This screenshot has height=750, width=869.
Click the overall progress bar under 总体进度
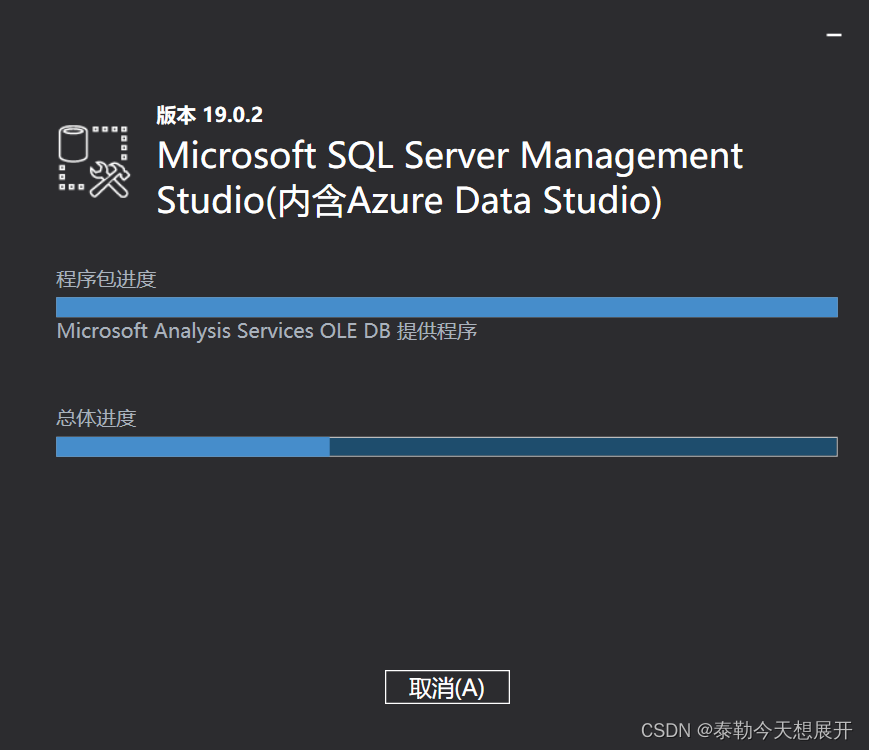coord(447,447)
